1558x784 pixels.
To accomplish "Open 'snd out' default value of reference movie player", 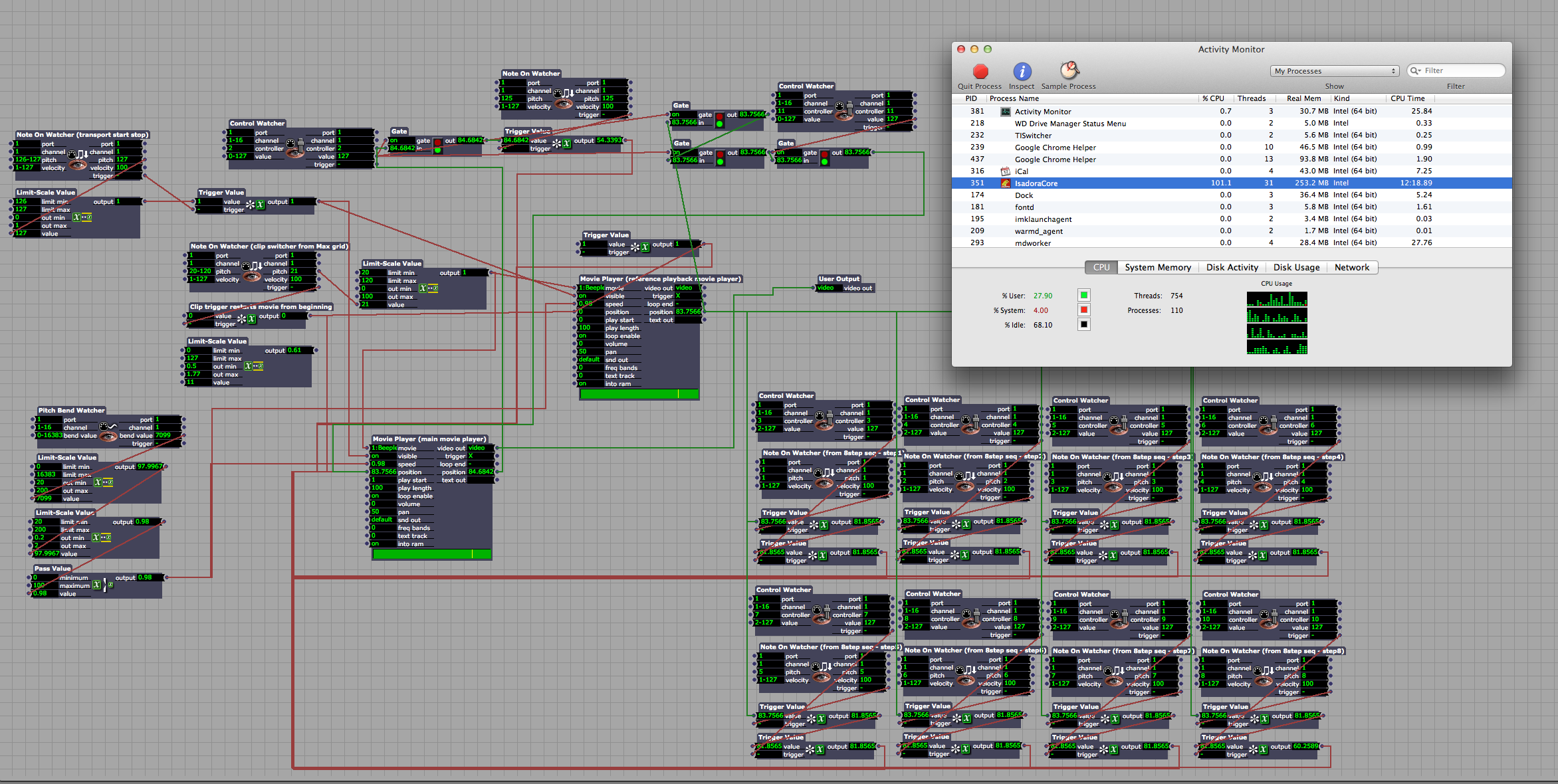I will point(590,359).
